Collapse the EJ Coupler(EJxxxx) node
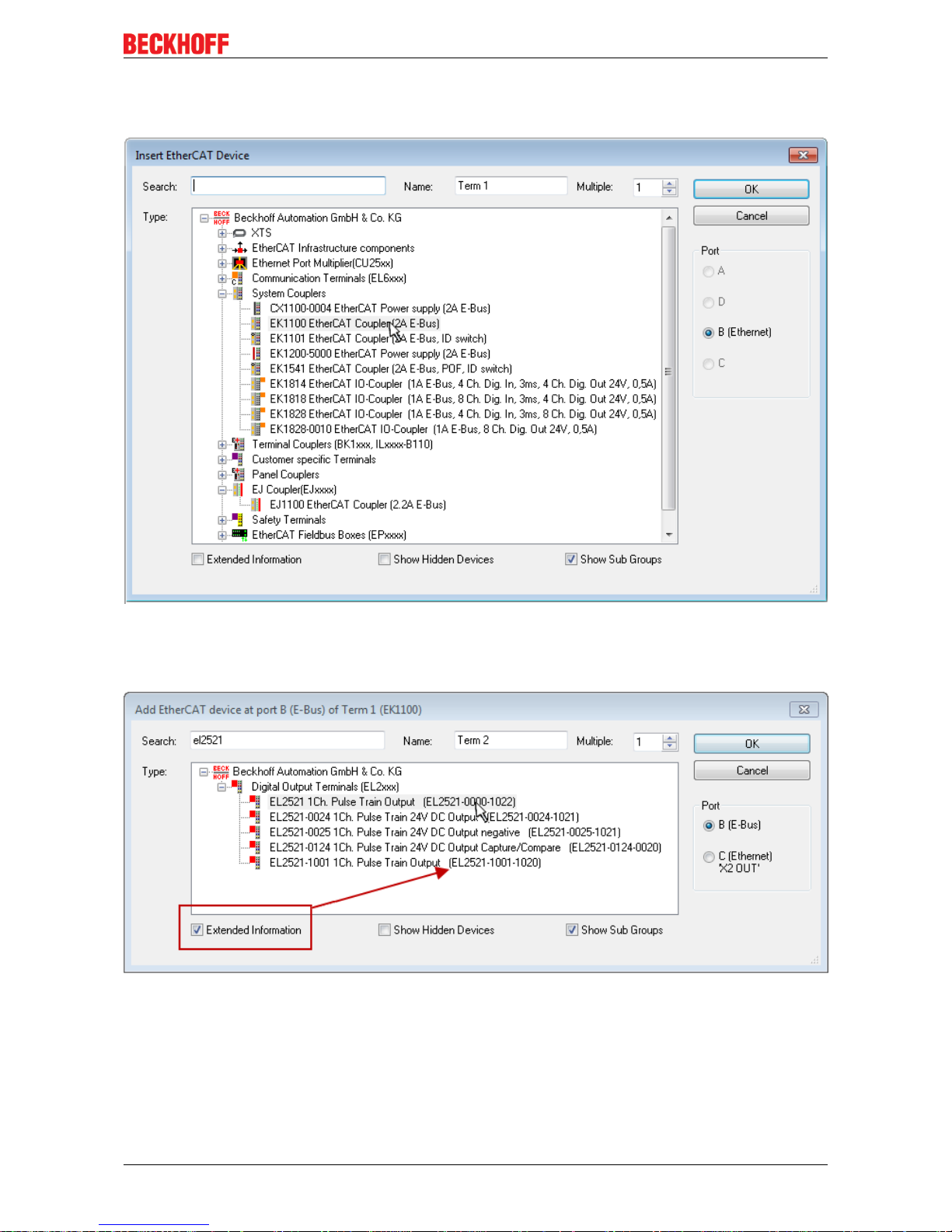952x1232 pixels. click(222, 490)
